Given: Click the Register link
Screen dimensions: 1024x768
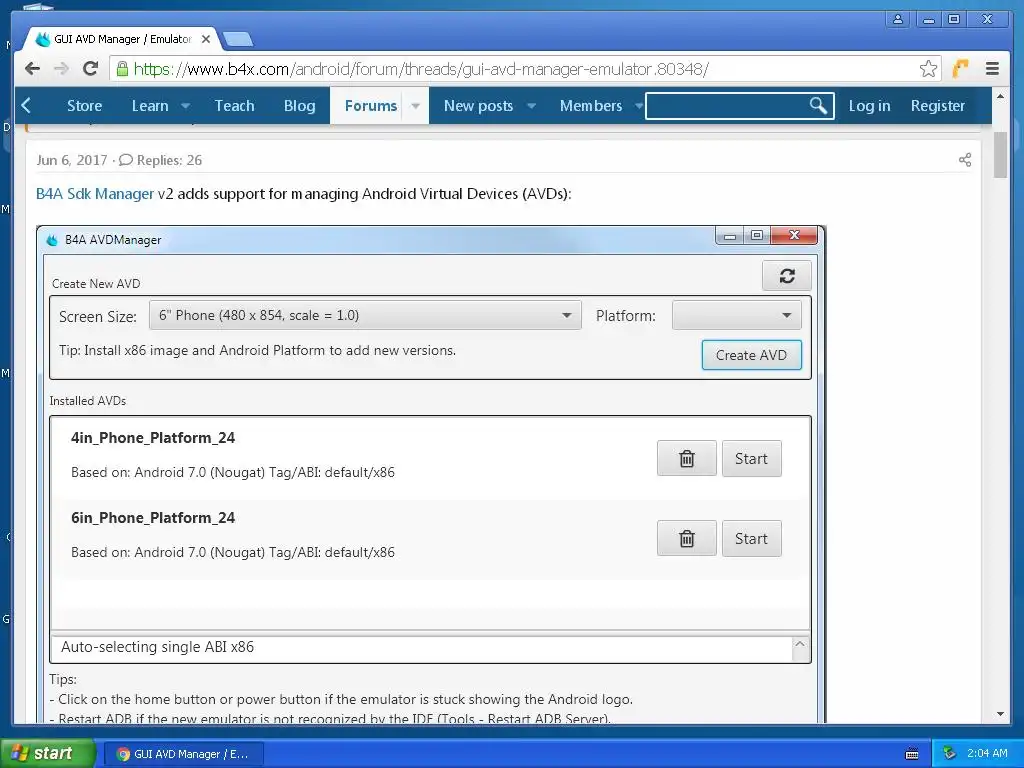Looking at the screenshot, I should pyautogui.click(x=937, y=106).
